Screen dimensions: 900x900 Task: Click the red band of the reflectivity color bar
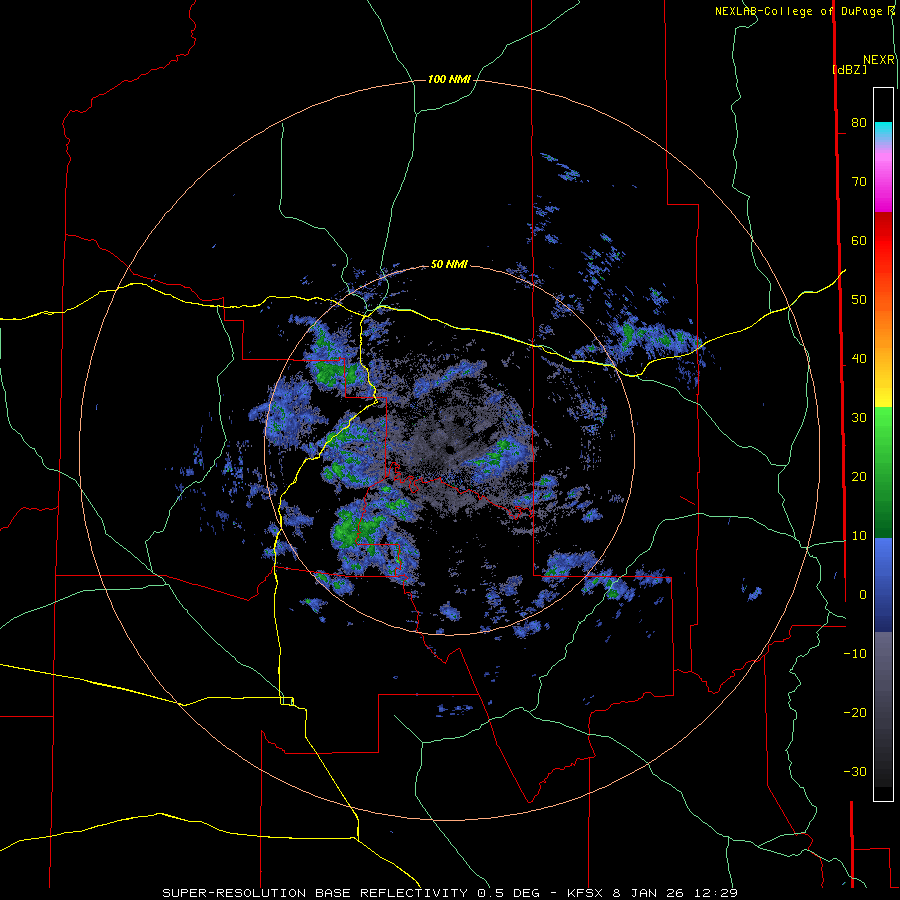pyautogui.click(x=883, y=241)
